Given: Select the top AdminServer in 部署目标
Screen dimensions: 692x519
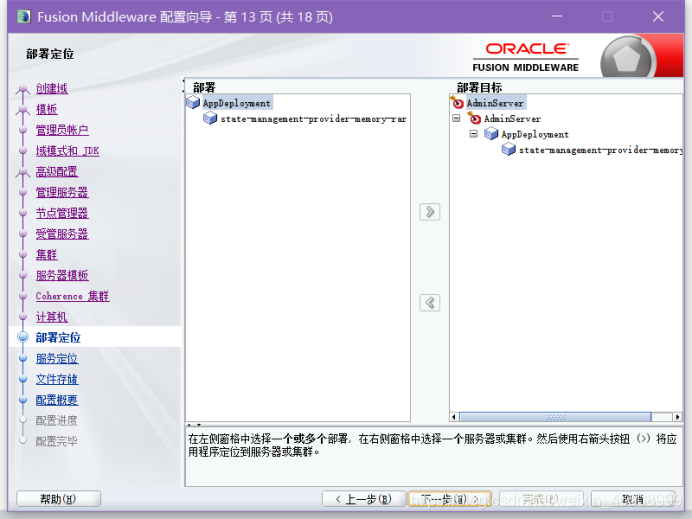Looking at the screenshot, I should (x=495, y=103).
